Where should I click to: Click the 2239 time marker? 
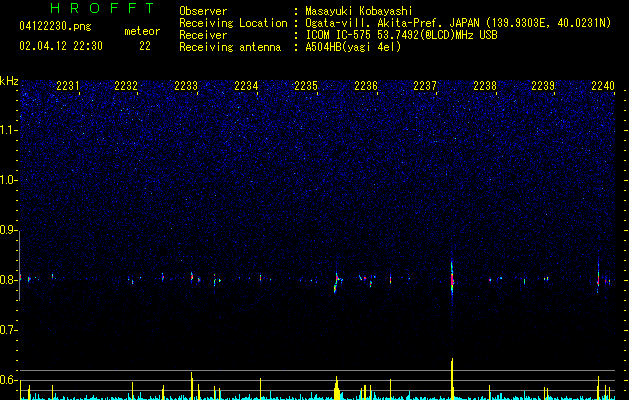(543, 85)
